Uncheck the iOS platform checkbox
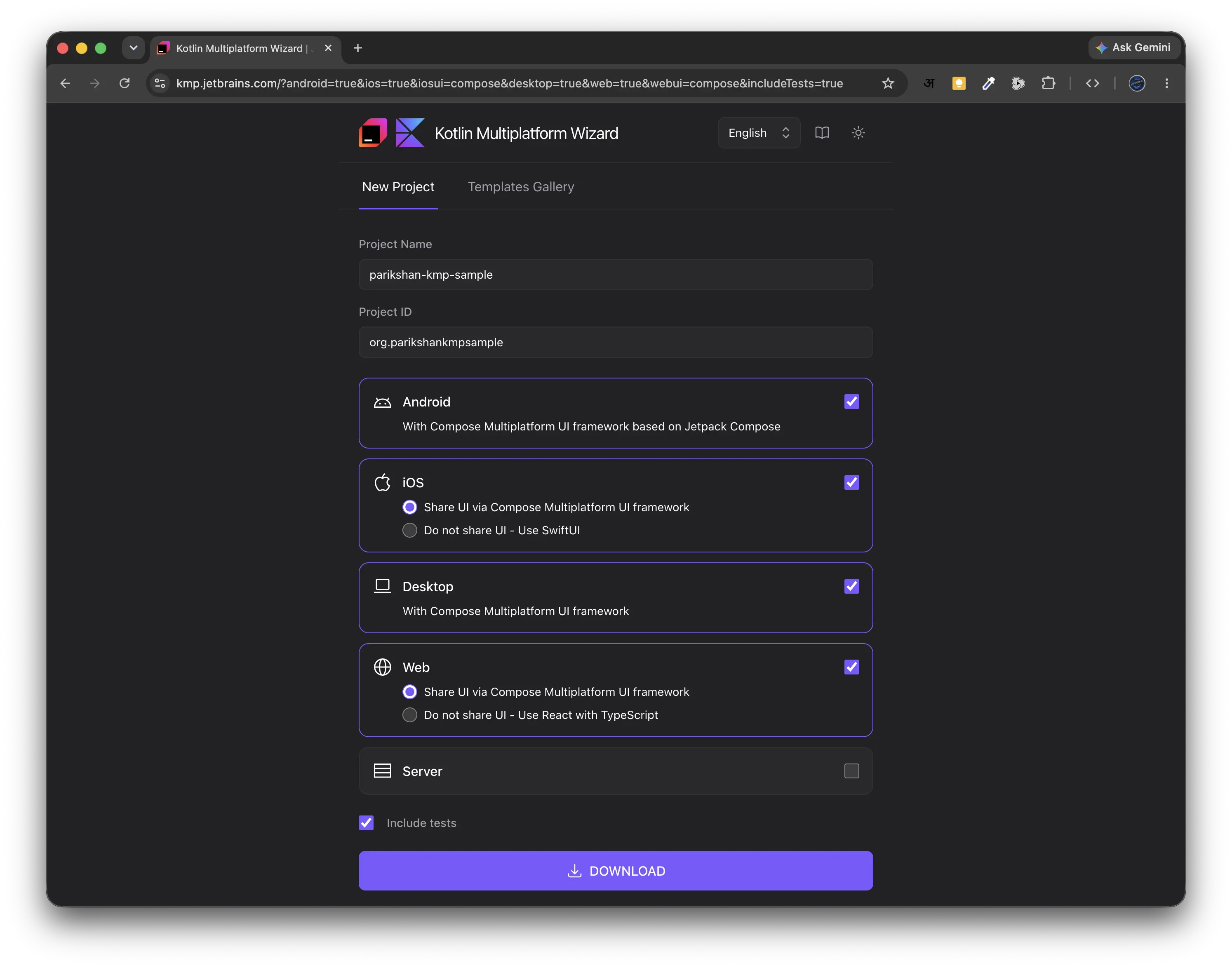 click(851, 482)
